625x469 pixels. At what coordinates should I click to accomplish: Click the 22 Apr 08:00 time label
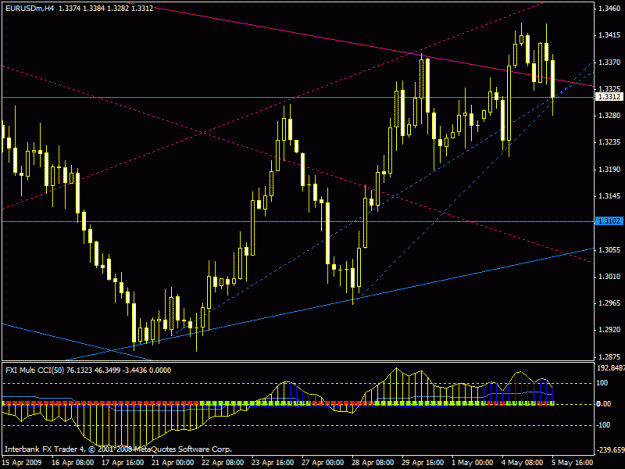pyautogui.click(x=222, y=463)
